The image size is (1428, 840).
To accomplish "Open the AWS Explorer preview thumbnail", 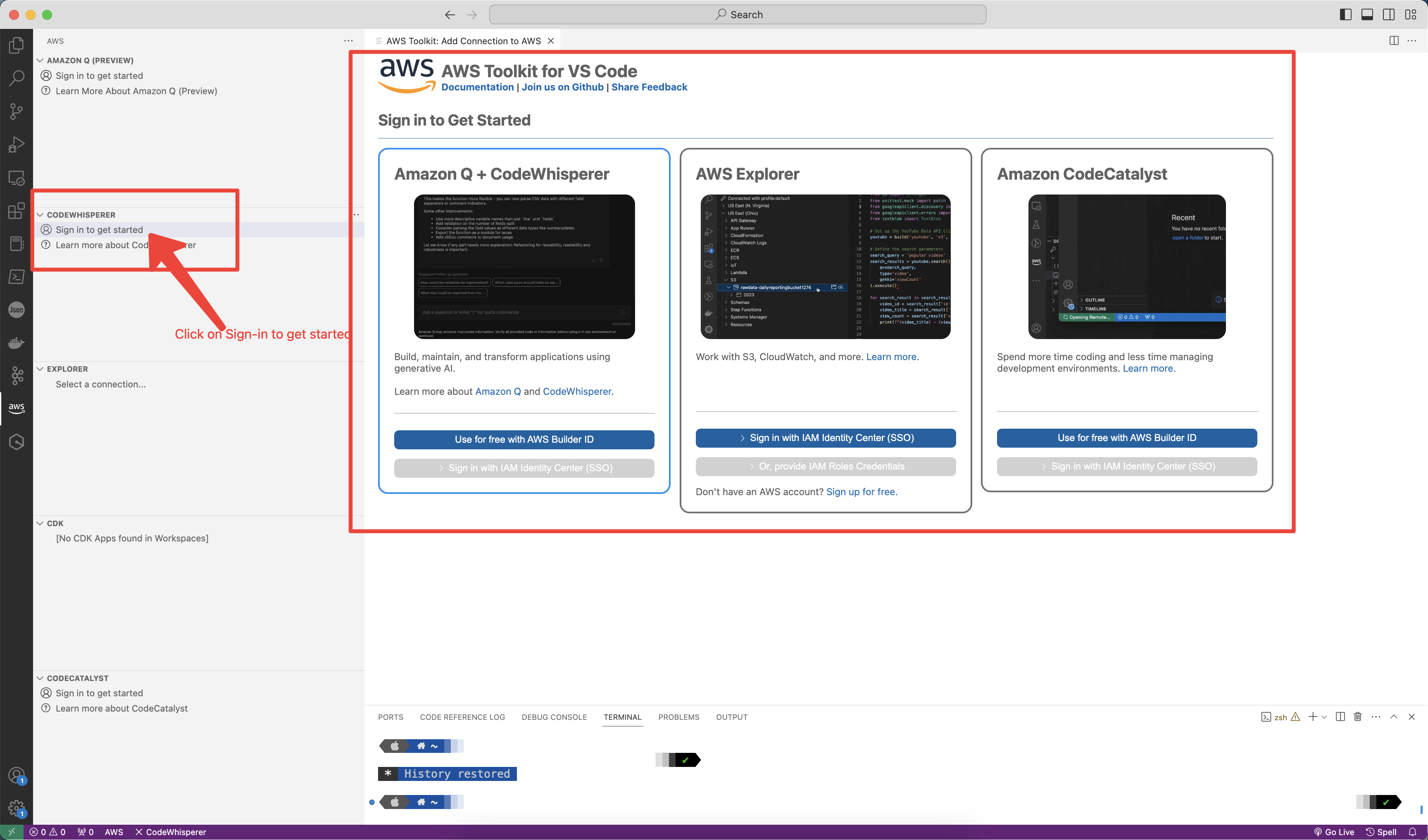I will tap(826, 267).
